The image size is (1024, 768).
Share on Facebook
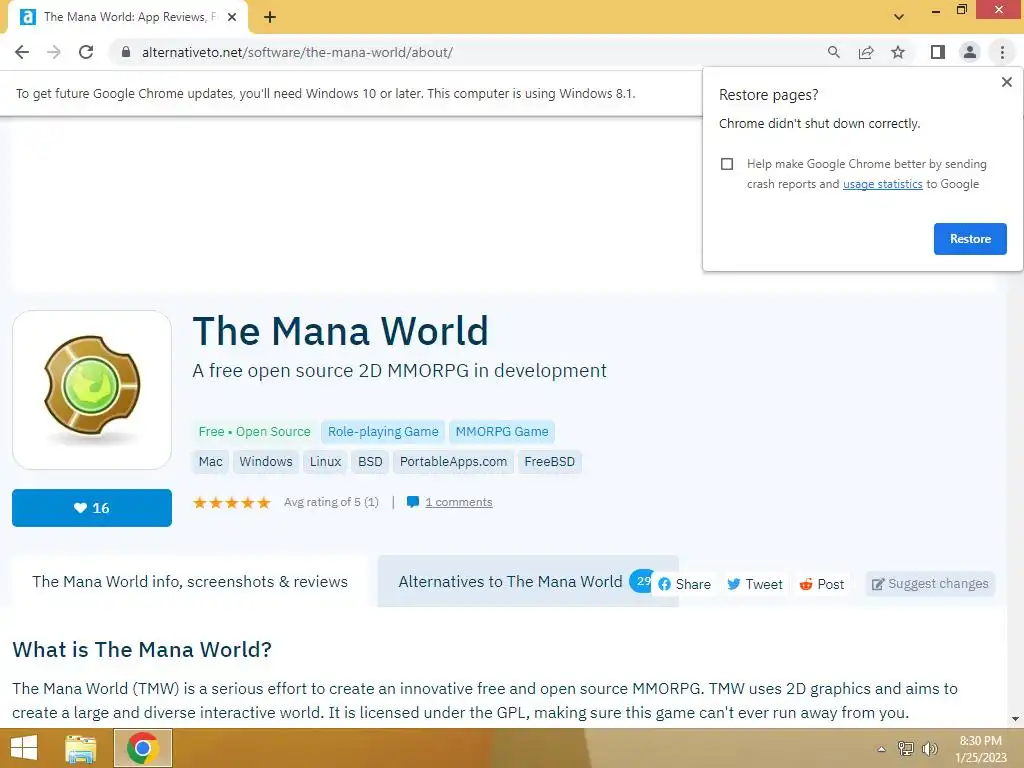click(x=684, y=584)
